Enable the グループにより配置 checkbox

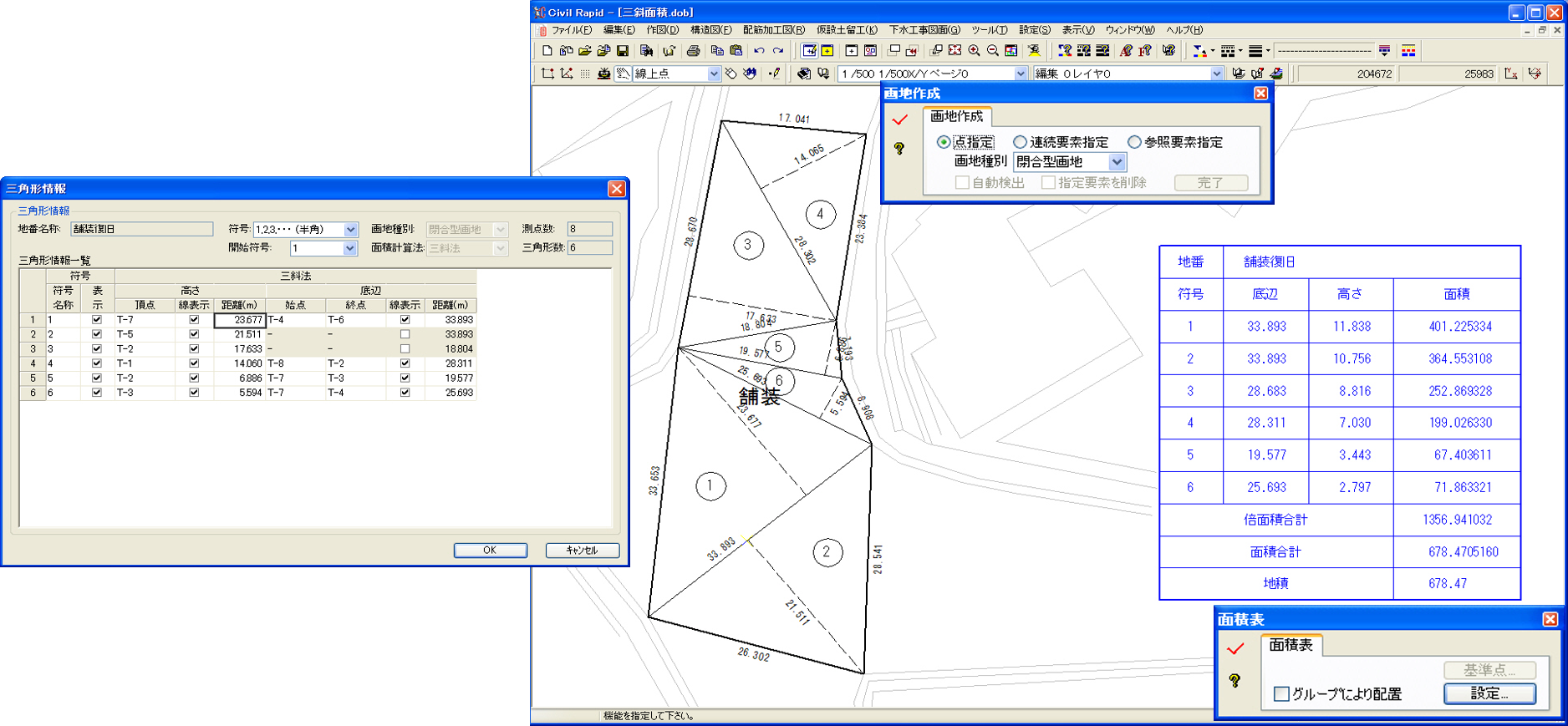pyautogui.click(x=1280, y=694)
